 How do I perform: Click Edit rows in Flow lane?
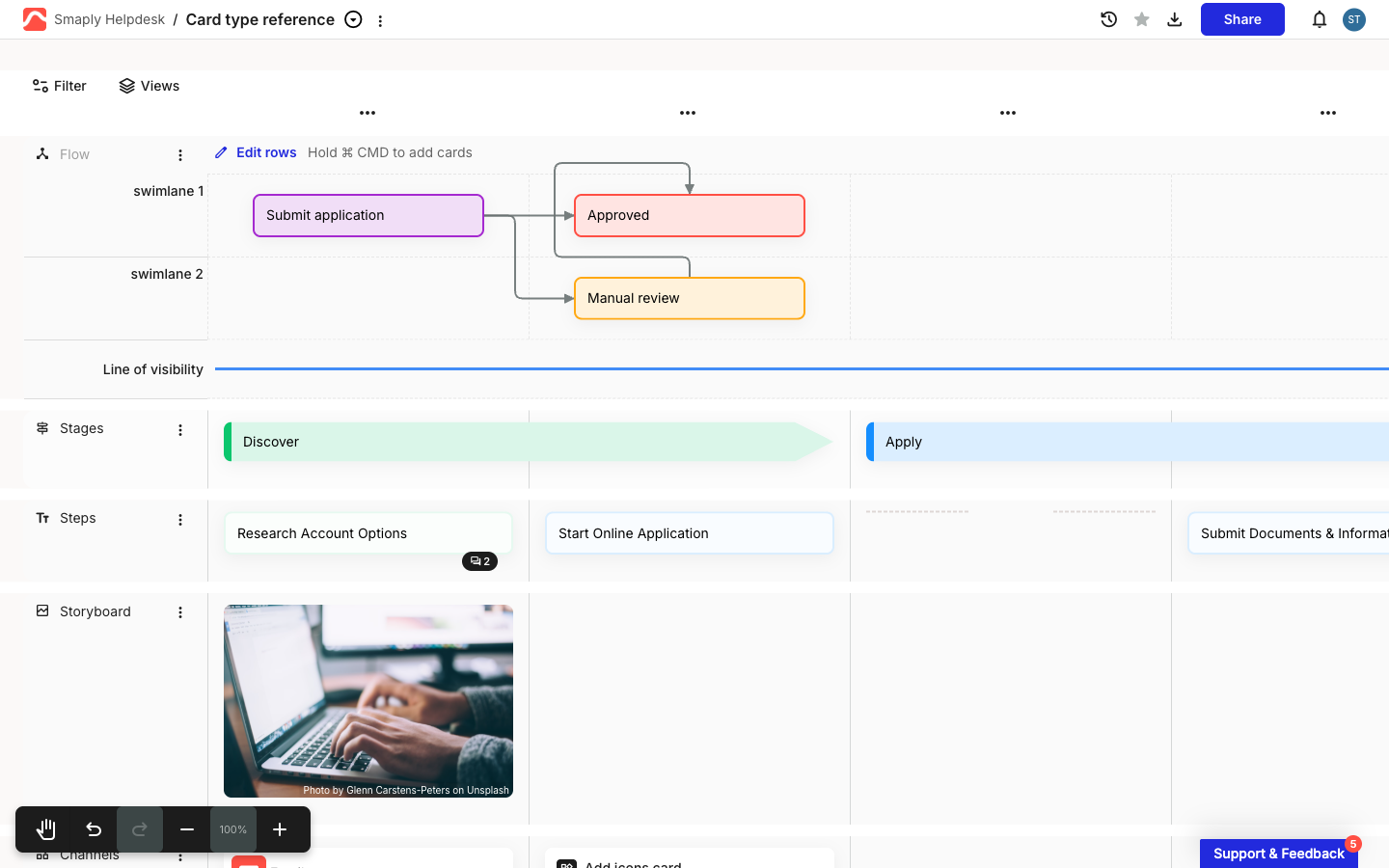(256, 152)
